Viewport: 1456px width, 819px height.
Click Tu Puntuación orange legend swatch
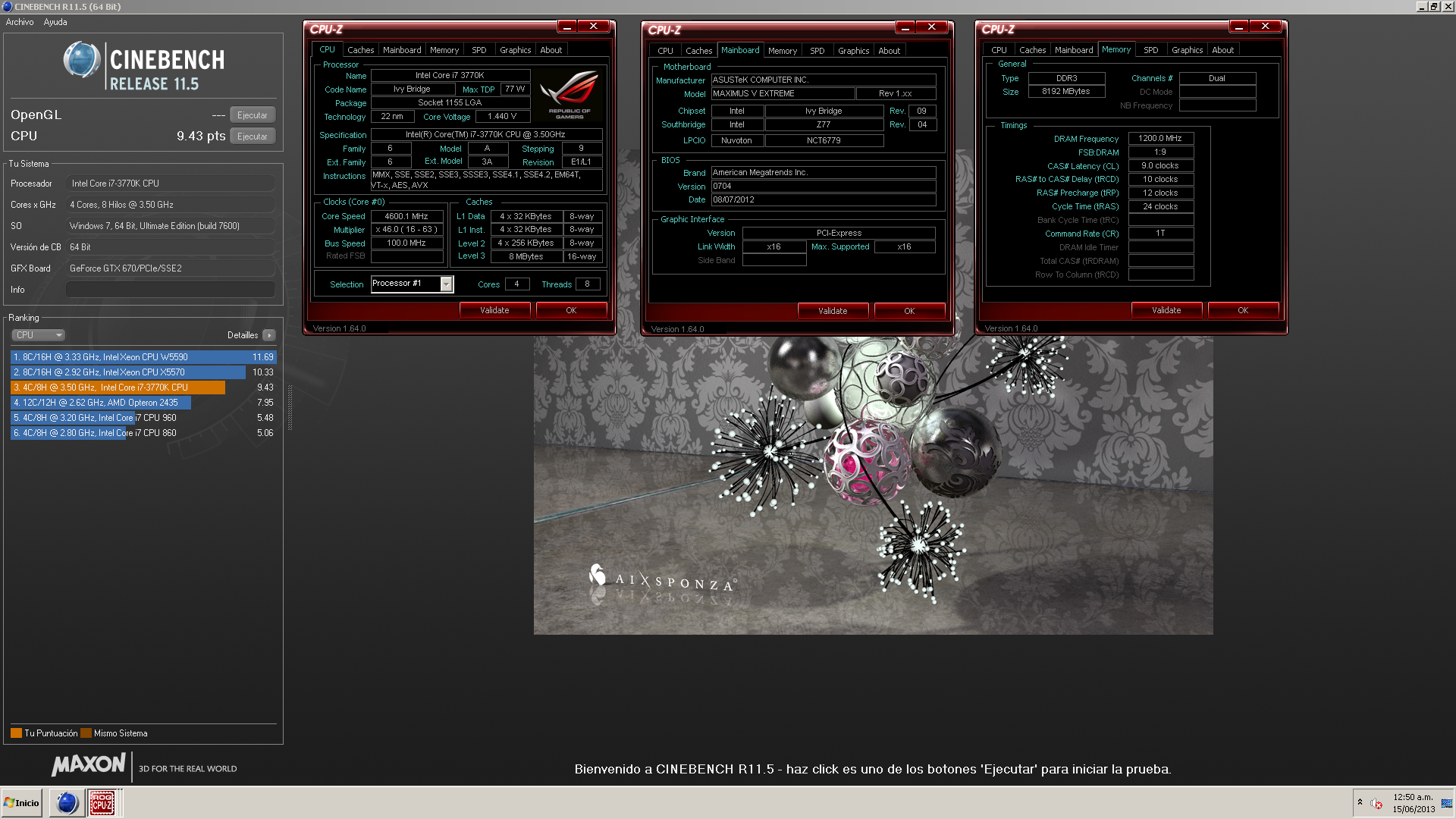pyautogui.click(x=16, y=733)
